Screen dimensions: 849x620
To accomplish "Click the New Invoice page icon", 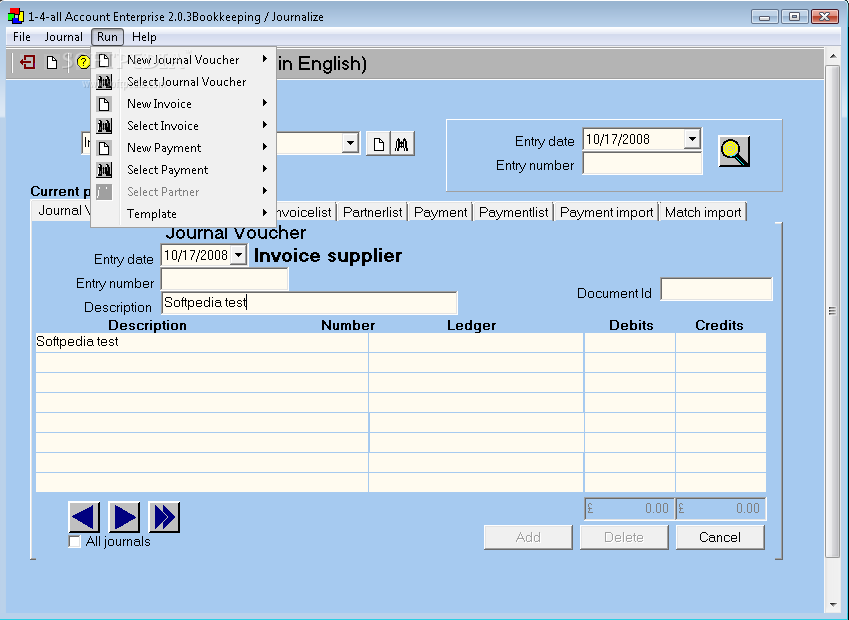I will point(104,104).
